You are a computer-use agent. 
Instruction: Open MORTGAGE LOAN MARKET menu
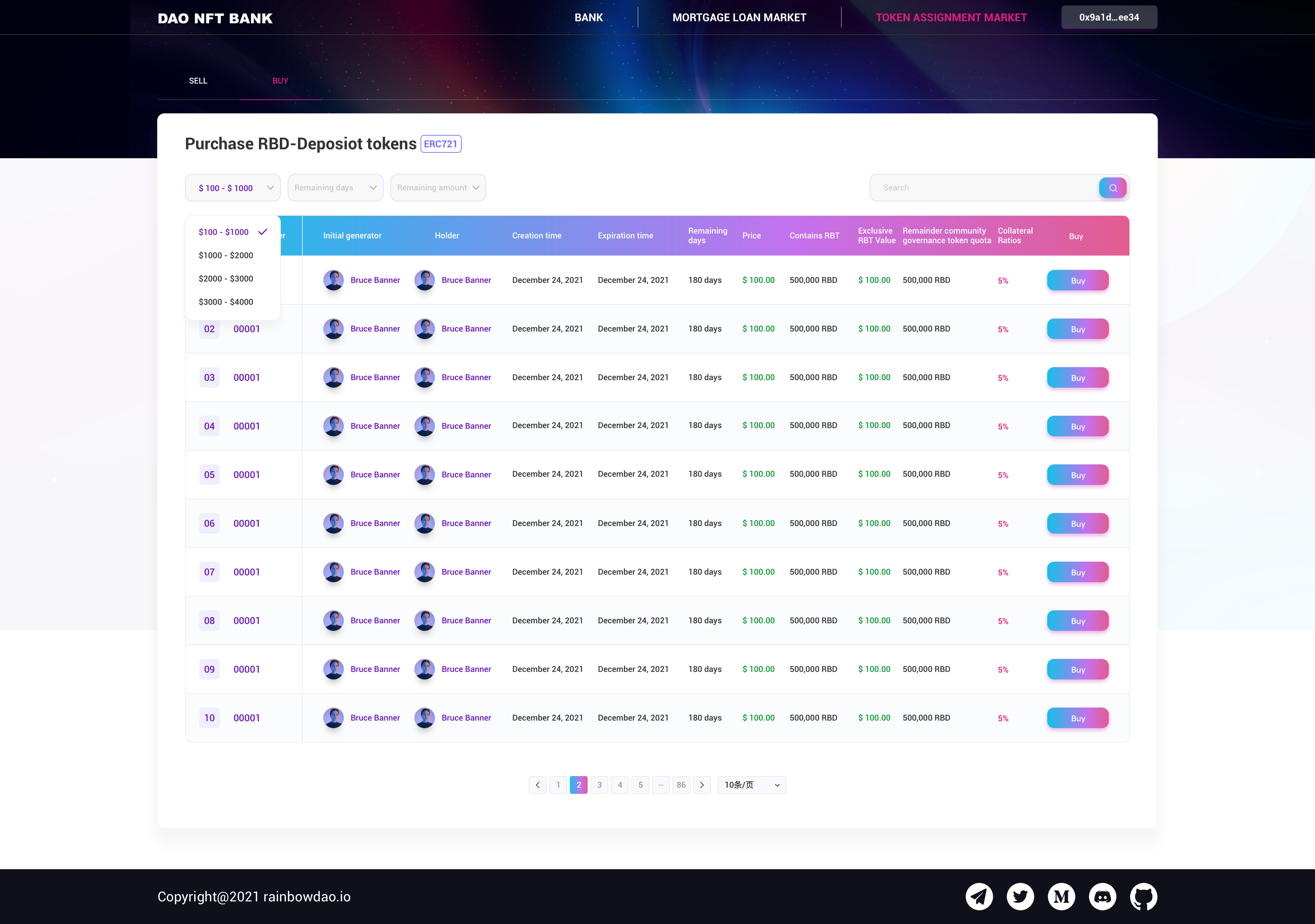tap(739, 18)
